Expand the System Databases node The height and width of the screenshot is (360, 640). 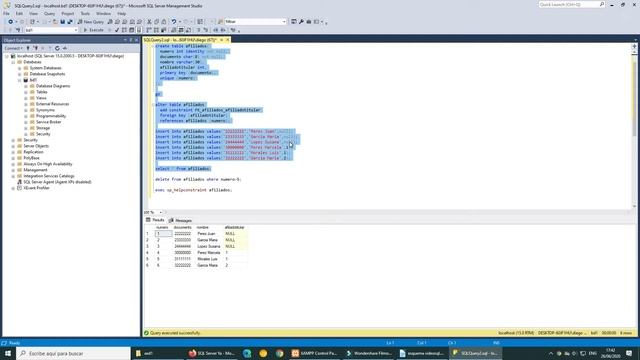tap(19, 68)
